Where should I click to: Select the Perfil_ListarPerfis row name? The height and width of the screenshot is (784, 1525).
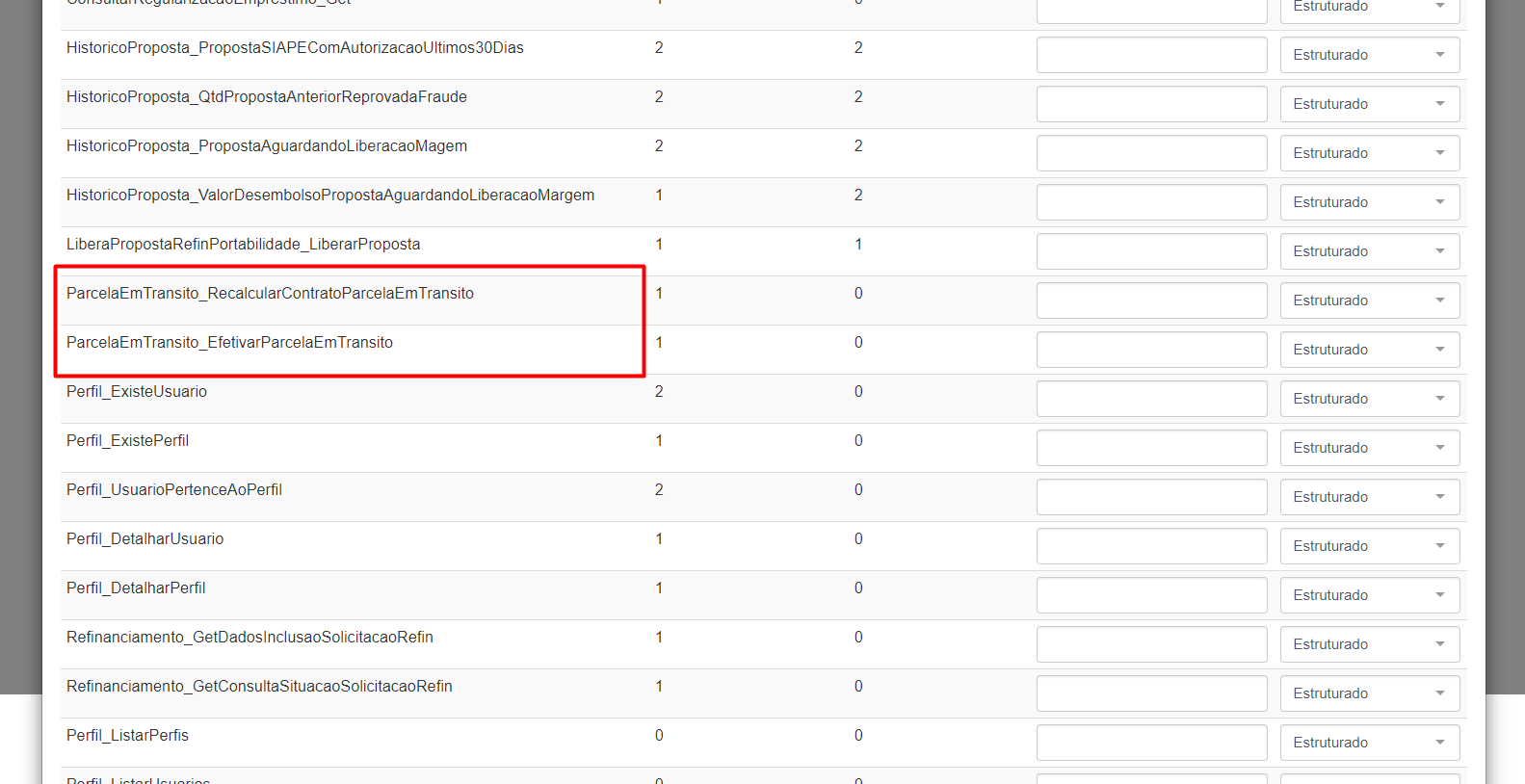[x=127, y=736]
